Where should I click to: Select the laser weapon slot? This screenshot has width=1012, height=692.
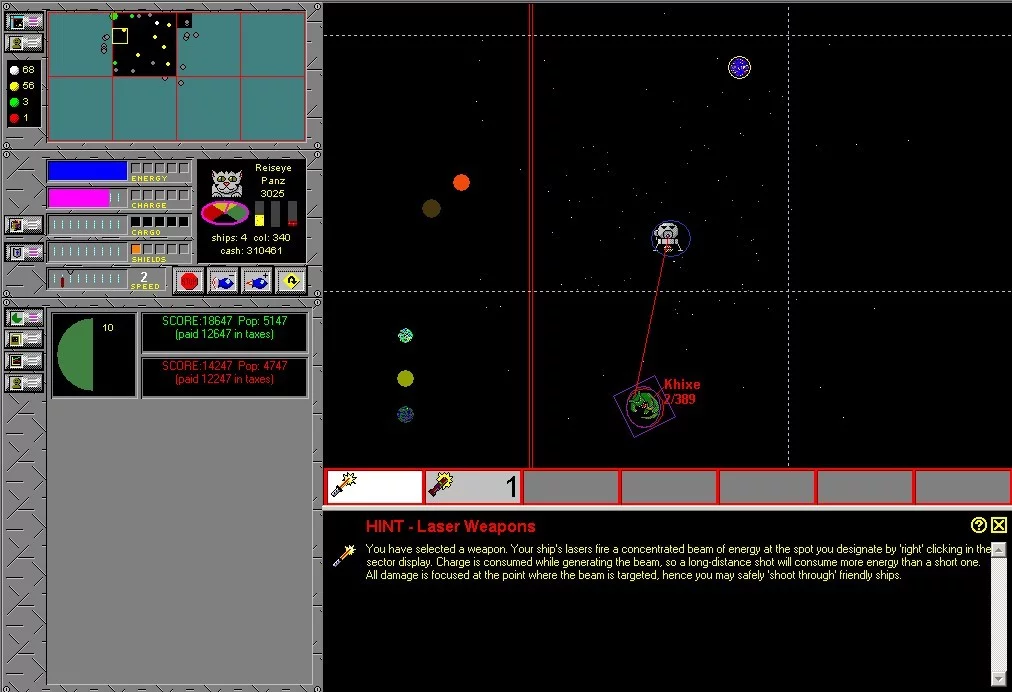coord(374,487)
